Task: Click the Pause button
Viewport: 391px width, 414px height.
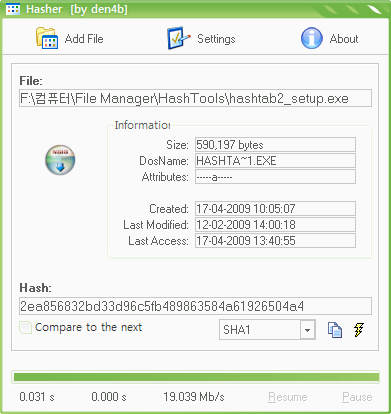Action: tap(357, 397)
